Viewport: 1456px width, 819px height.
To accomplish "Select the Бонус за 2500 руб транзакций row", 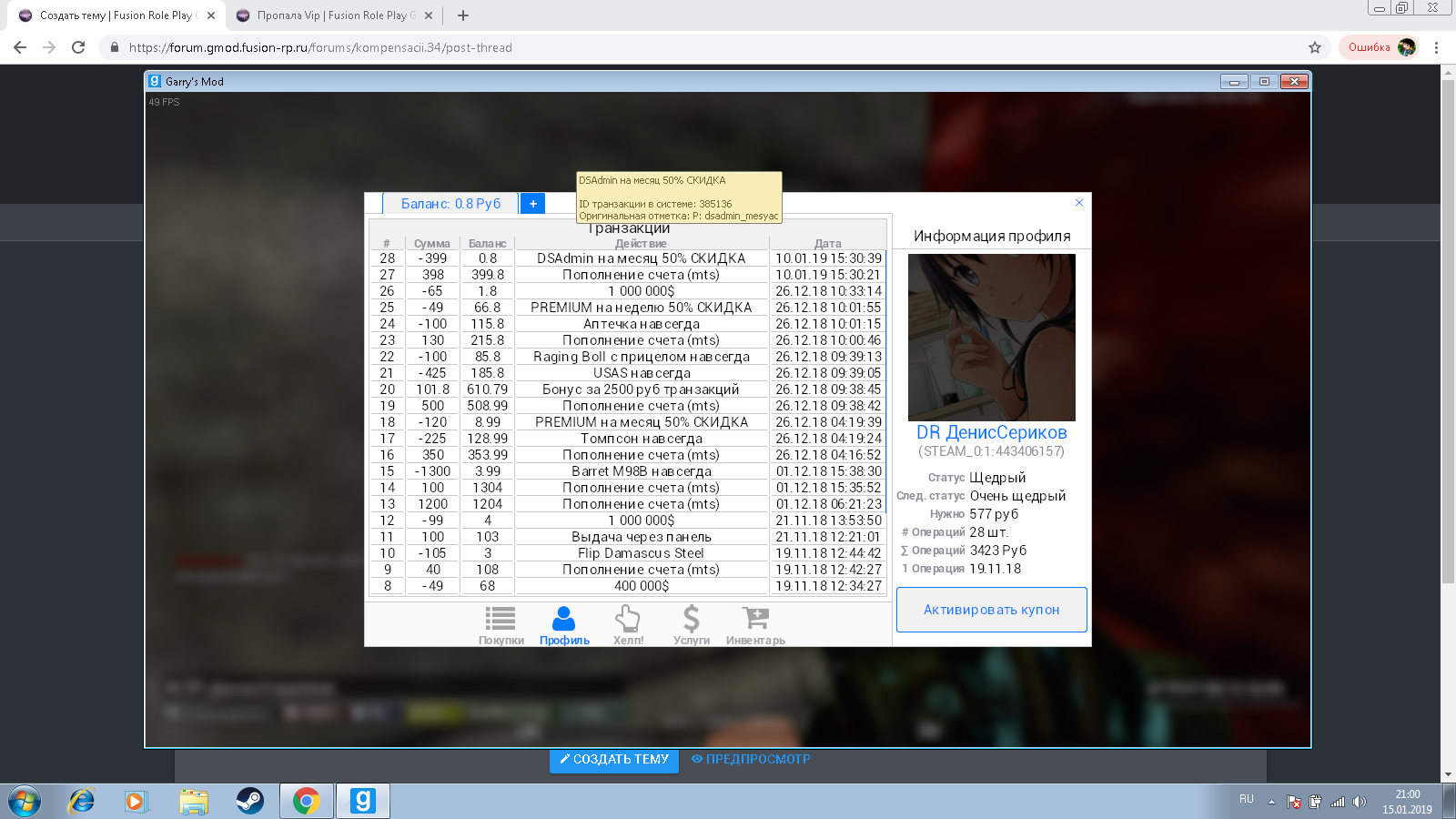I will tap(628, 389).
